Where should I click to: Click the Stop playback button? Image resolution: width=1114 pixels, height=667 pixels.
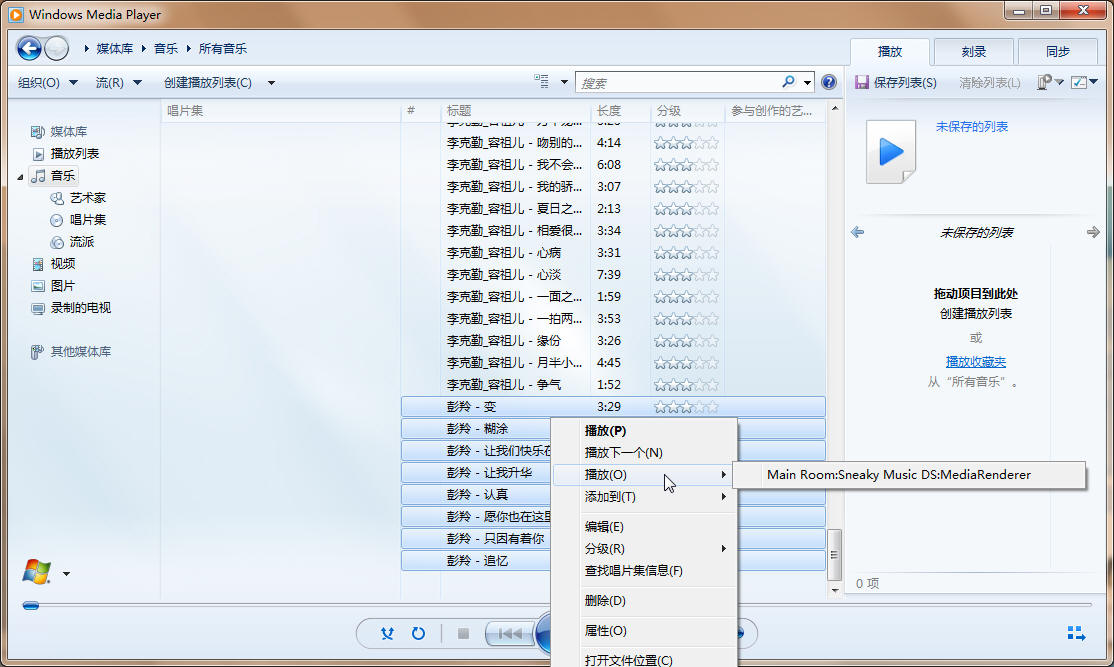(463, 633)
